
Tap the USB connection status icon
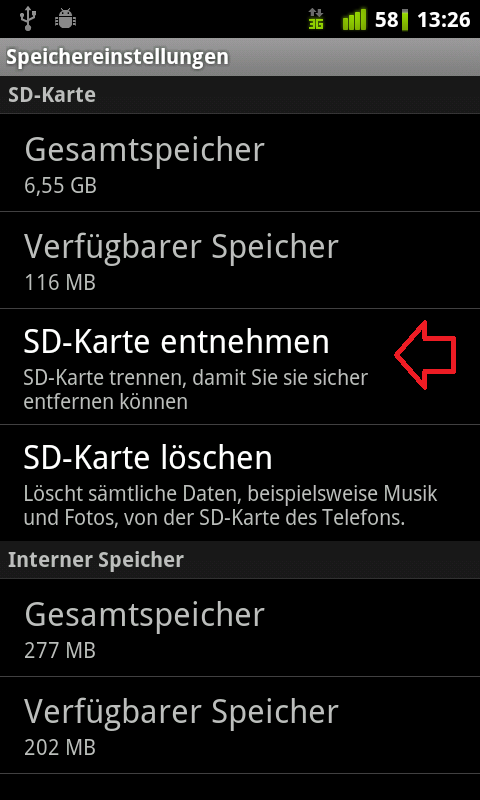pos(29,19)
